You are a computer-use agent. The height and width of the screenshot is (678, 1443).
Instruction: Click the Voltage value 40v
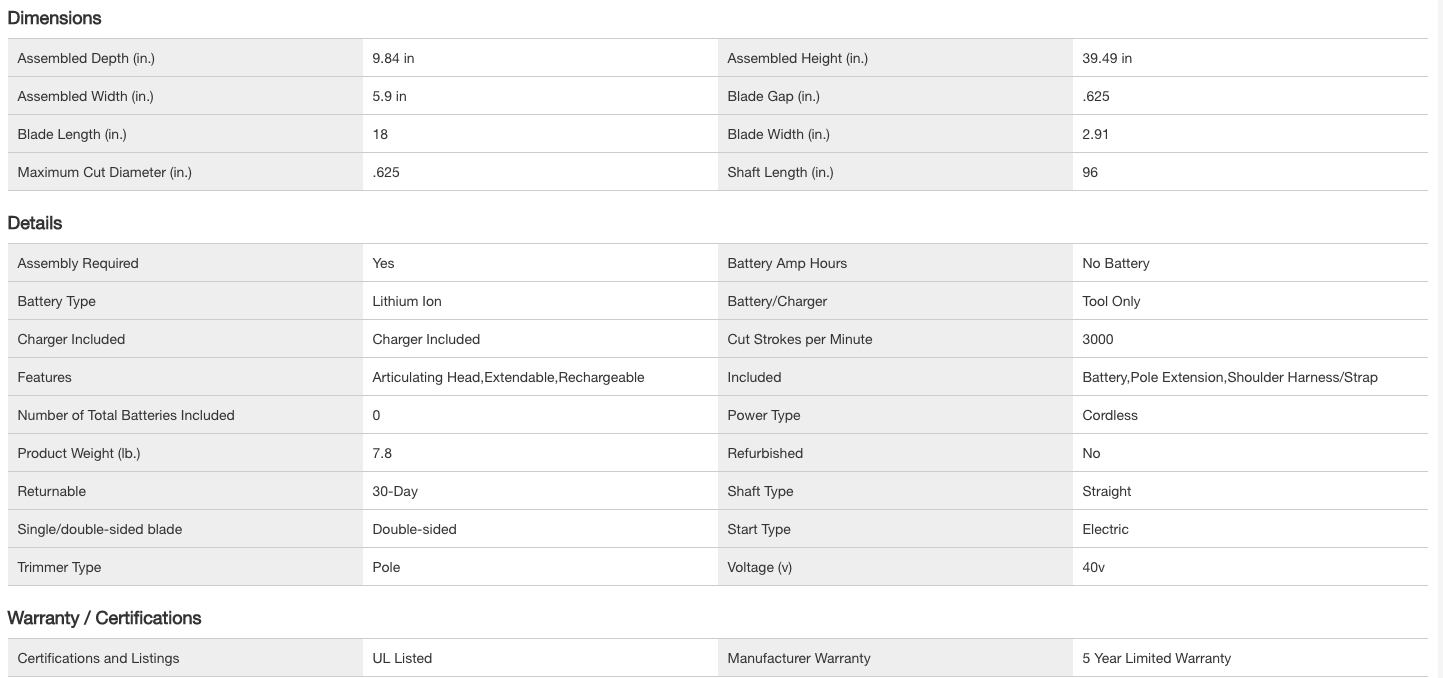coord(1093,567)
